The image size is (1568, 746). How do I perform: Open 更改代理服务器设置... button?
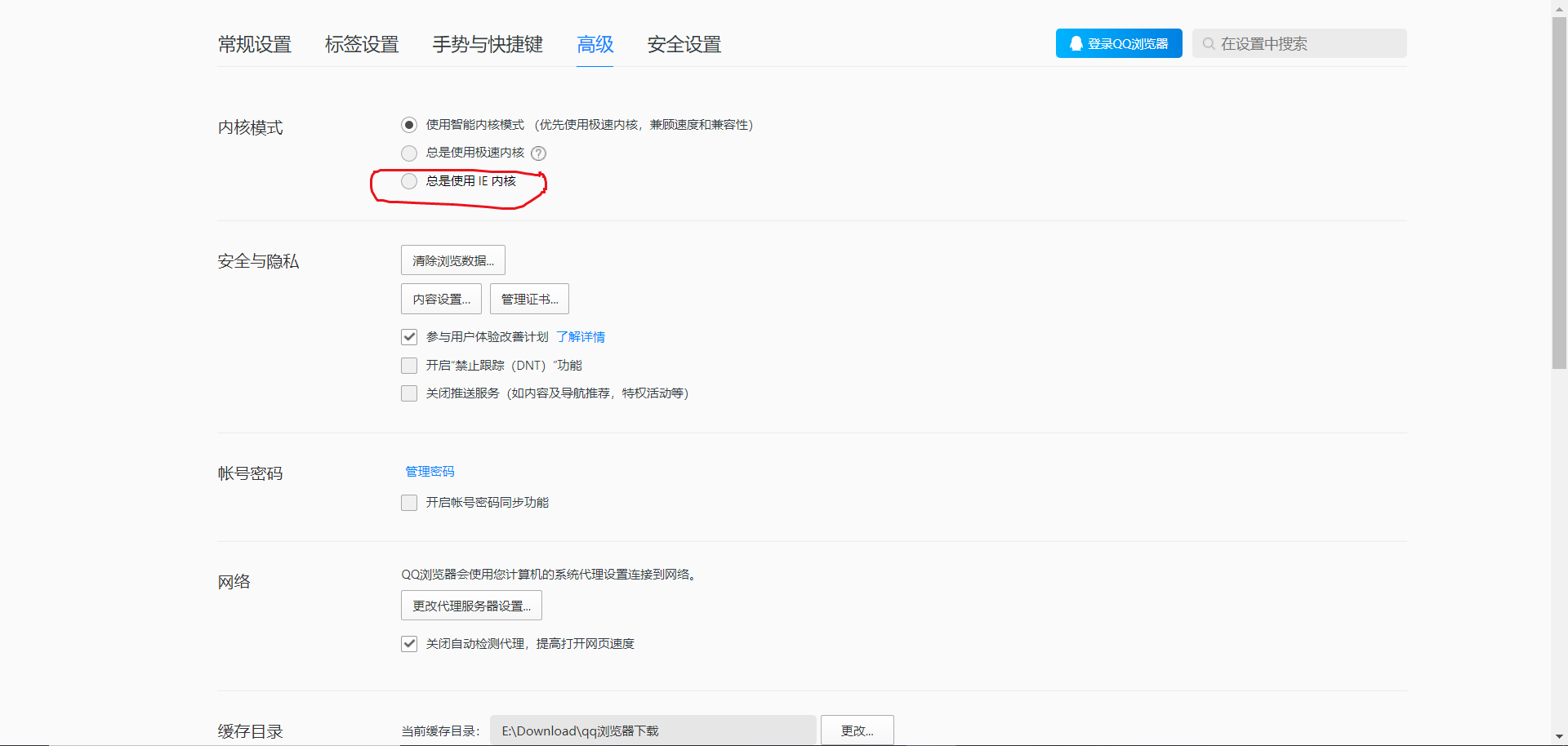point(471,606)
